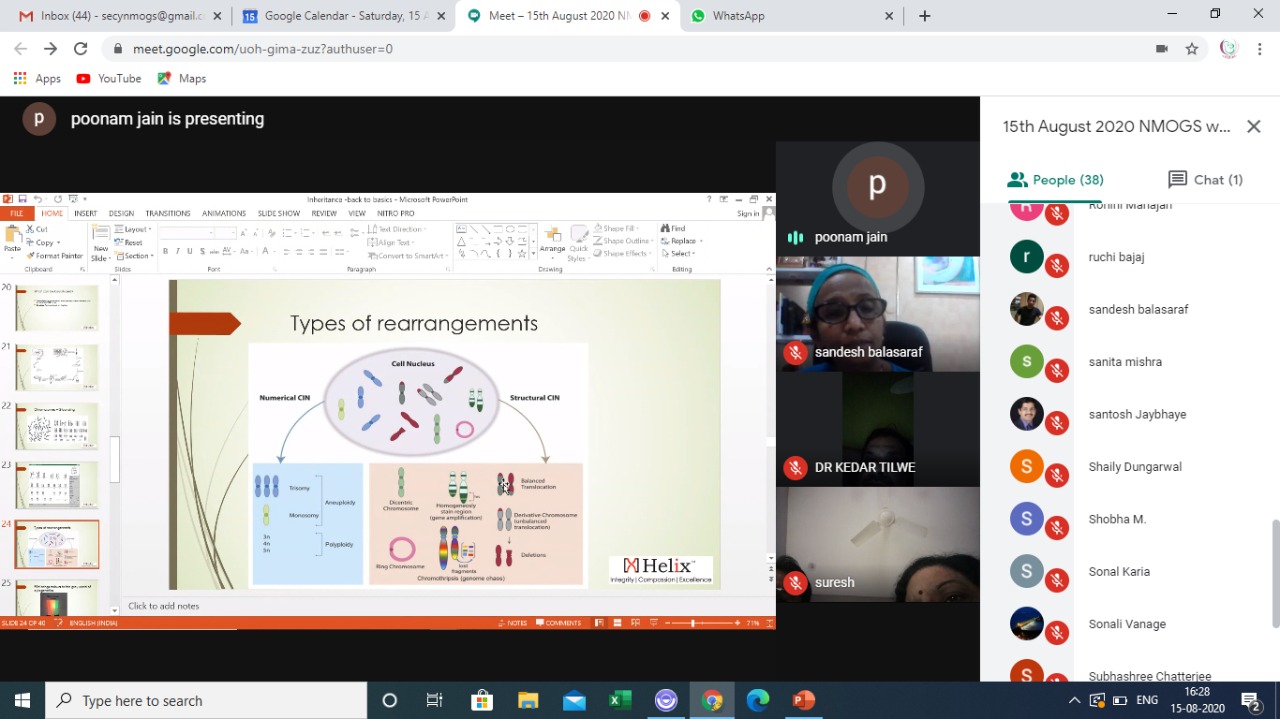Click mute indicator on suresh video tile

[795, 582]
